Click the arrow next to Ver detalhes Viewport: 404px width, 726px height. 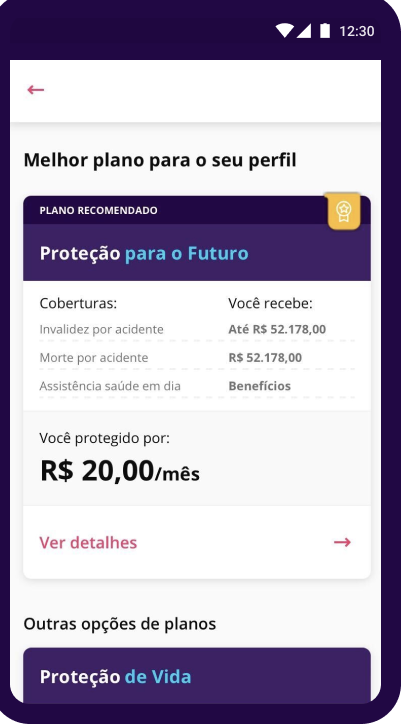(342, 542)
